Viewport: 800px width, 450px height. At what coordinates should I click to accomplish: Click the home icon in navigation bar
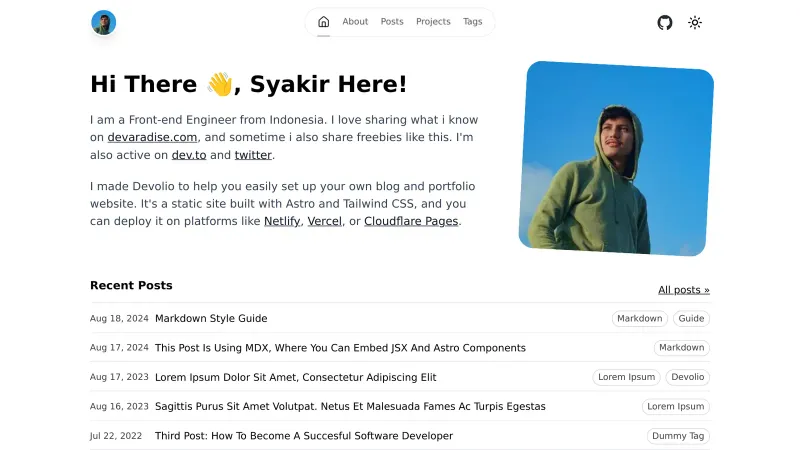point(323,22)
